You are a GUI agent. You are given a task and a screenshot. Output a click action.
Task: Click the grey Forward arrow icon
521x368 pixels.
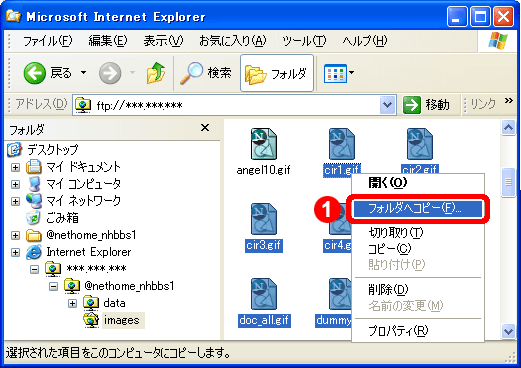(x=110, y=73)
